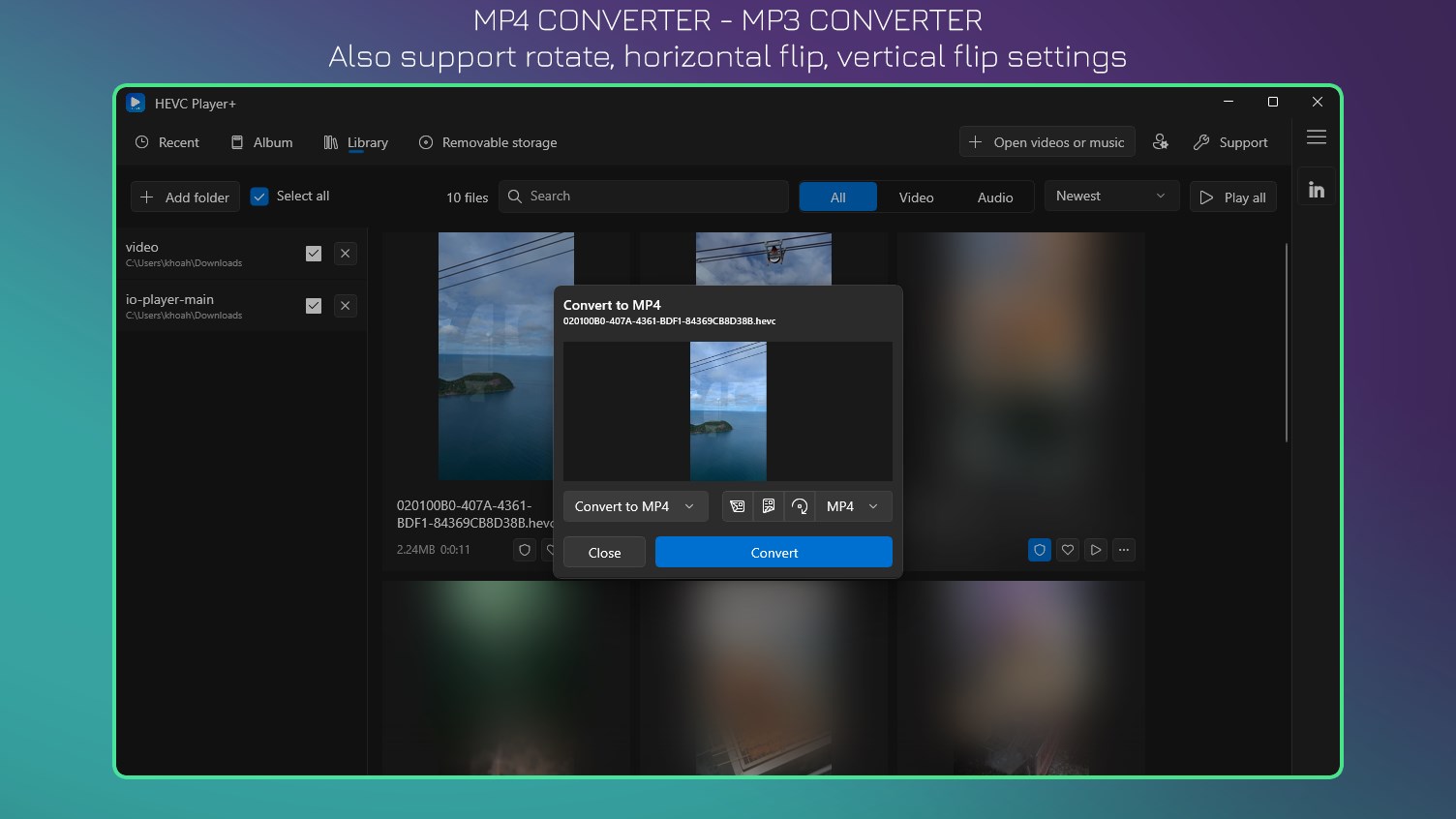Click the blue Convert button
This screenshot has height=819, width=1456.
(x=773, y=553)
